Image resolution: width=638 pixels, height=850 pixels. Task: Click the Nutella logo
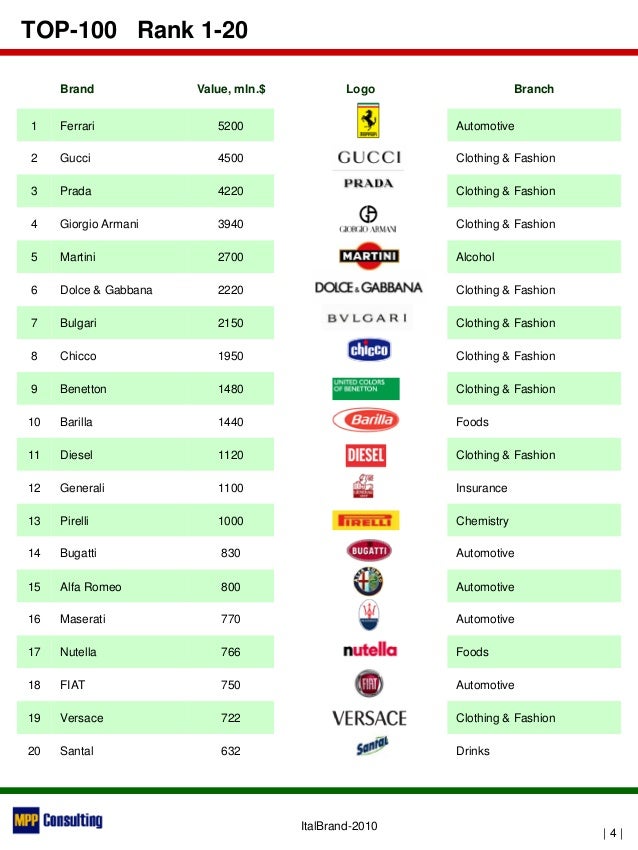tap(370, 650)
